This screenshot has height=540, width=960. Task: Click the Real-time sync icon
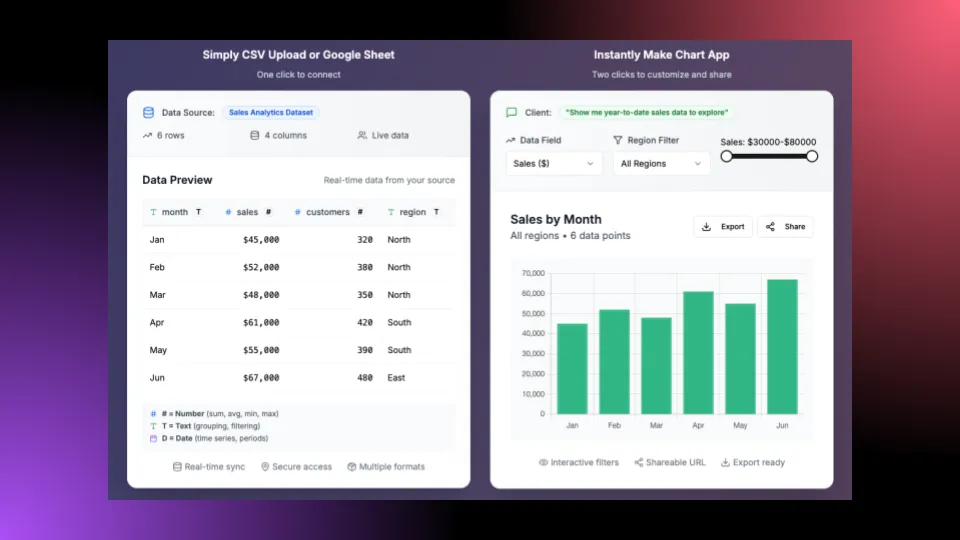(x=177, y=467)
